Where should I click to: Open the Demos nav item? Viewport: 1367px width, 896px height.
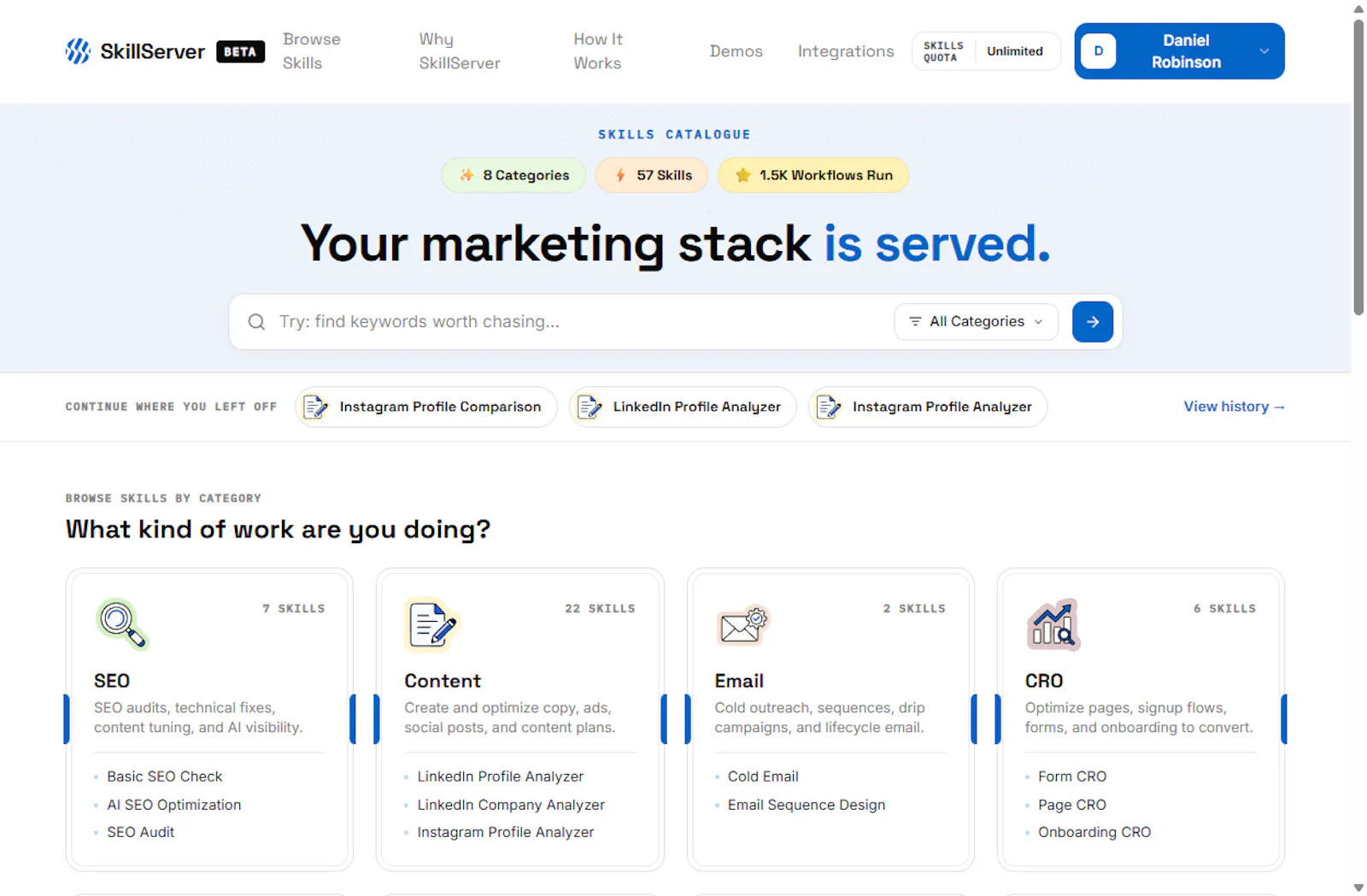736,51
